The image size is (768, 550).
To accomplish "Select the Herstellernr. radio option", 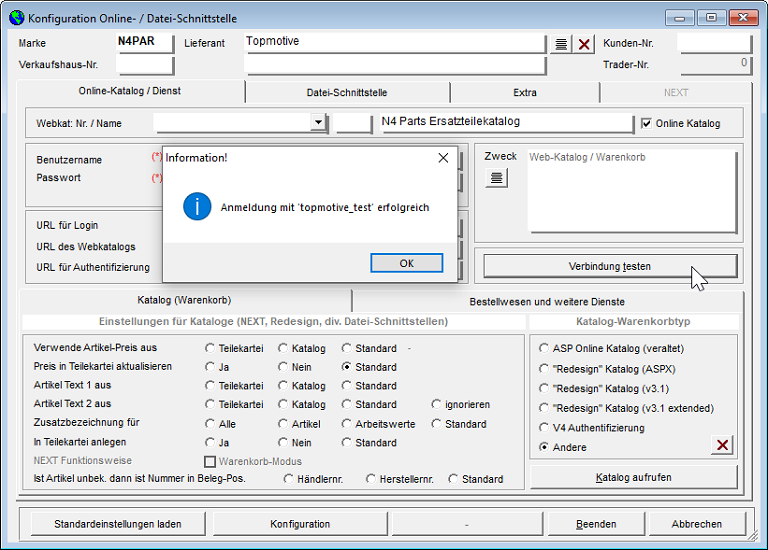I will (370, 478).
